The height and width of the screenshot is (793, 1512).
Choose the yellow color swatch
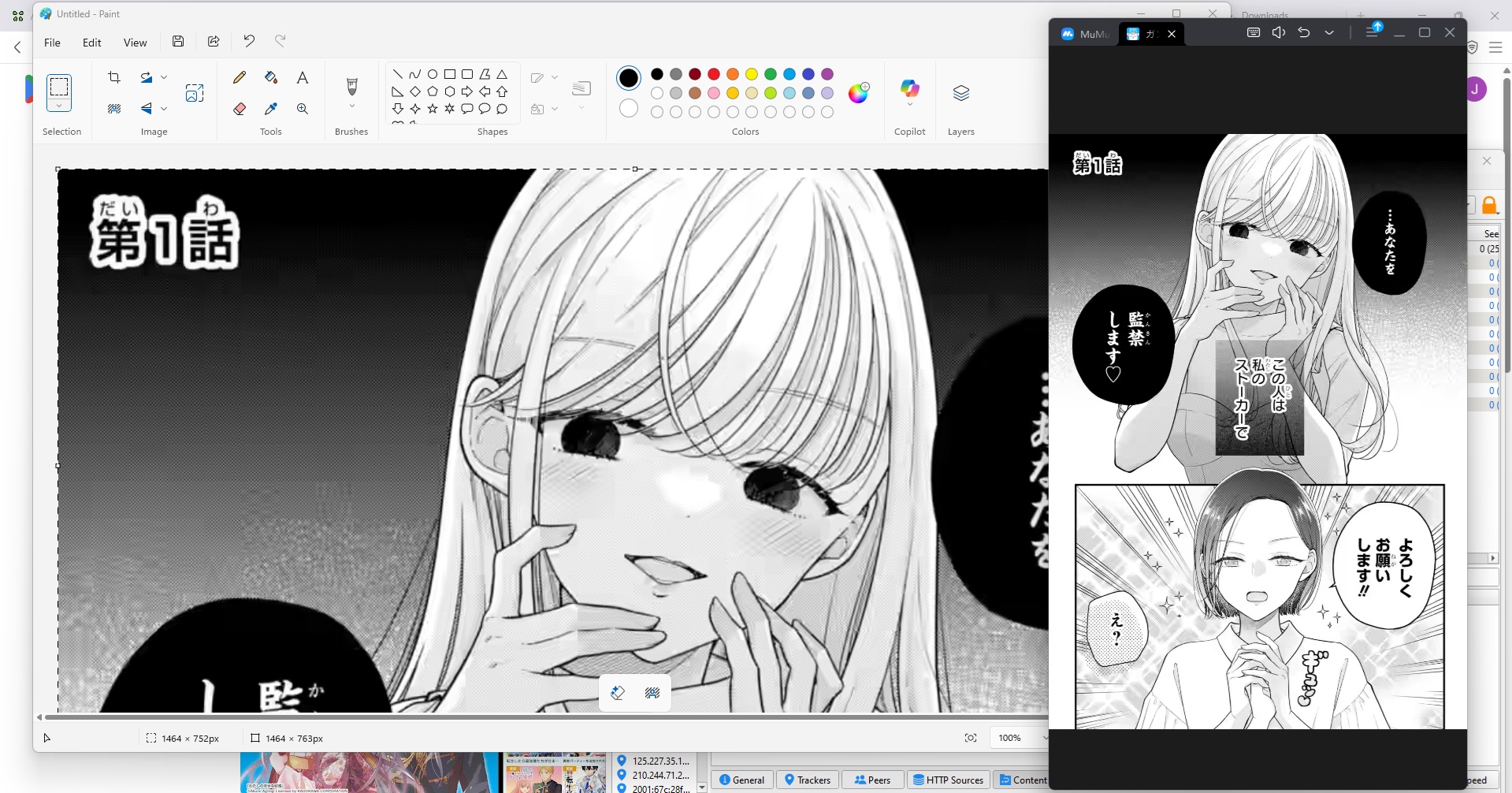752,74
